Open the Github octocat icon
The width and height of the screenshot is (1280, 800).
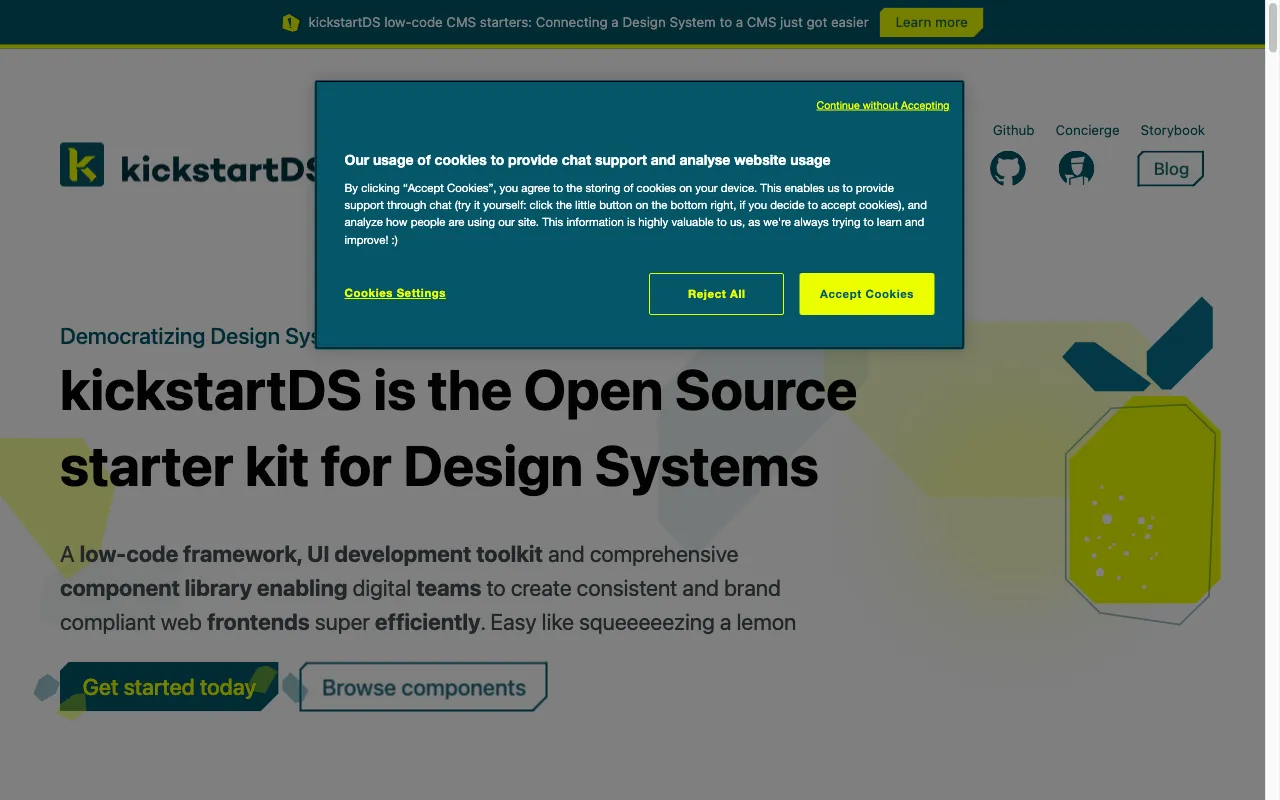[x=1008, y=168]
